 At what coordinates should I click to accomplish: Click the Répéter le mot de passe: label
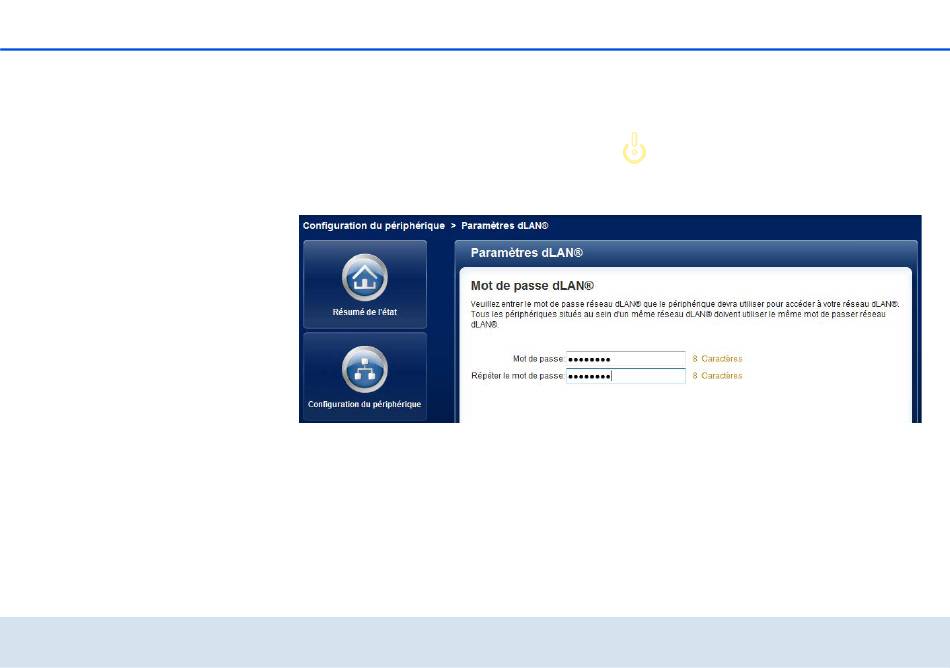(x=518, y=375)
